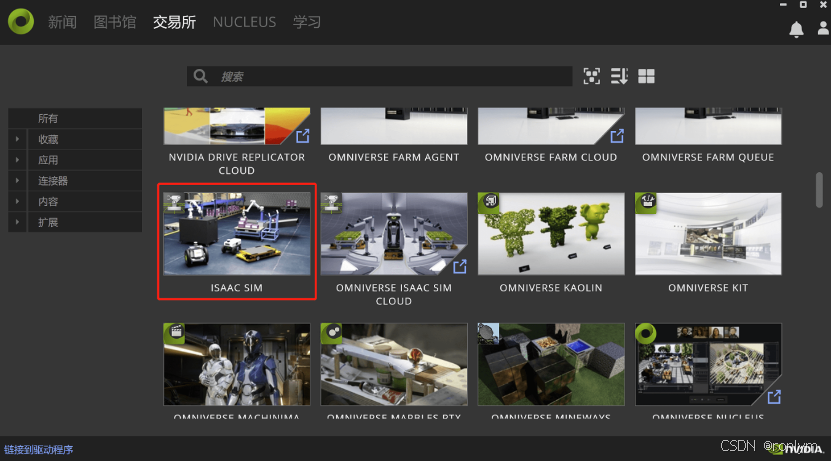Expand the 收藏 category
This screenshot has width=832, height=462.
coord(18,139)
